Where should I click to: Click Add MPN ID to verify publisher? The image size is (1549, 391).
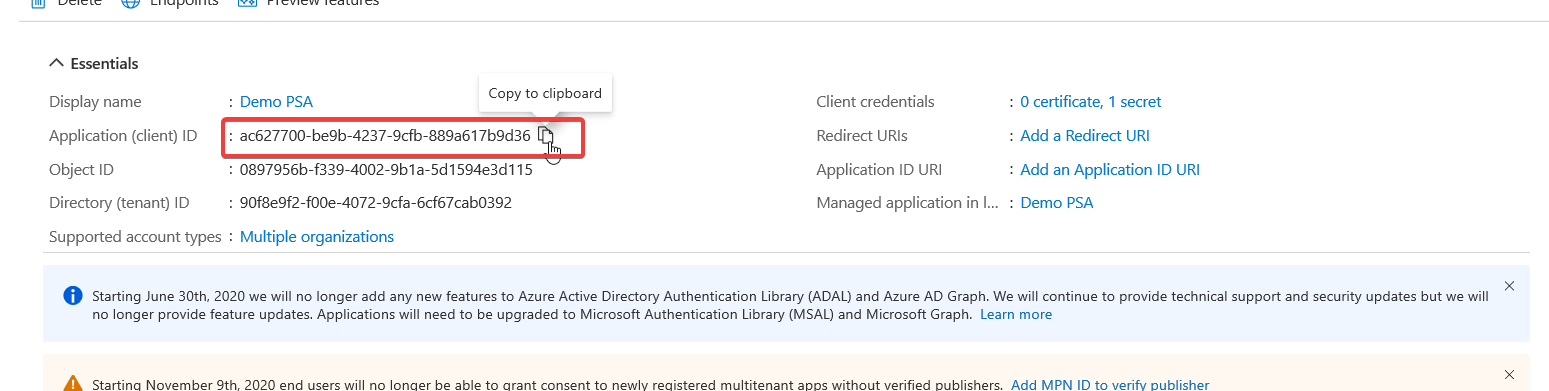click(1110, 384)
